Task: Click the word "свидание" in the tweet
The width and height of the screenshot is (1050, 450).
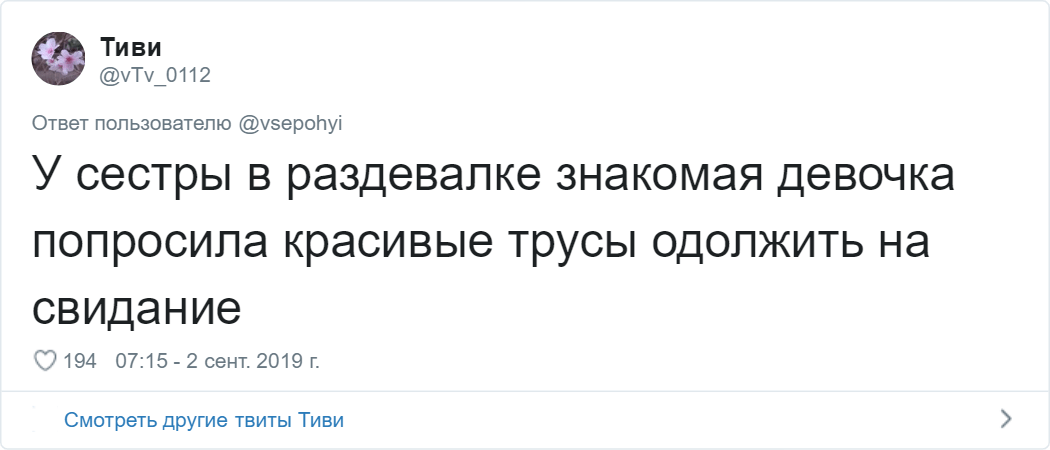Action: pyautogui.click(x=137, y=308)
